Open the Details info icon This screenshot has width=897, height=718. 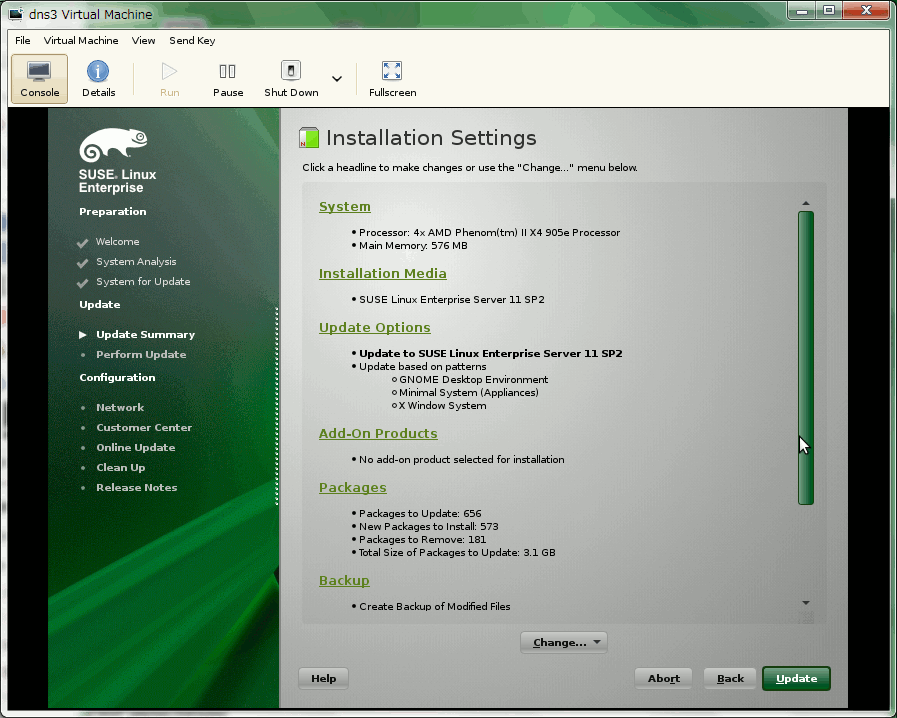(x=98, y=72)
